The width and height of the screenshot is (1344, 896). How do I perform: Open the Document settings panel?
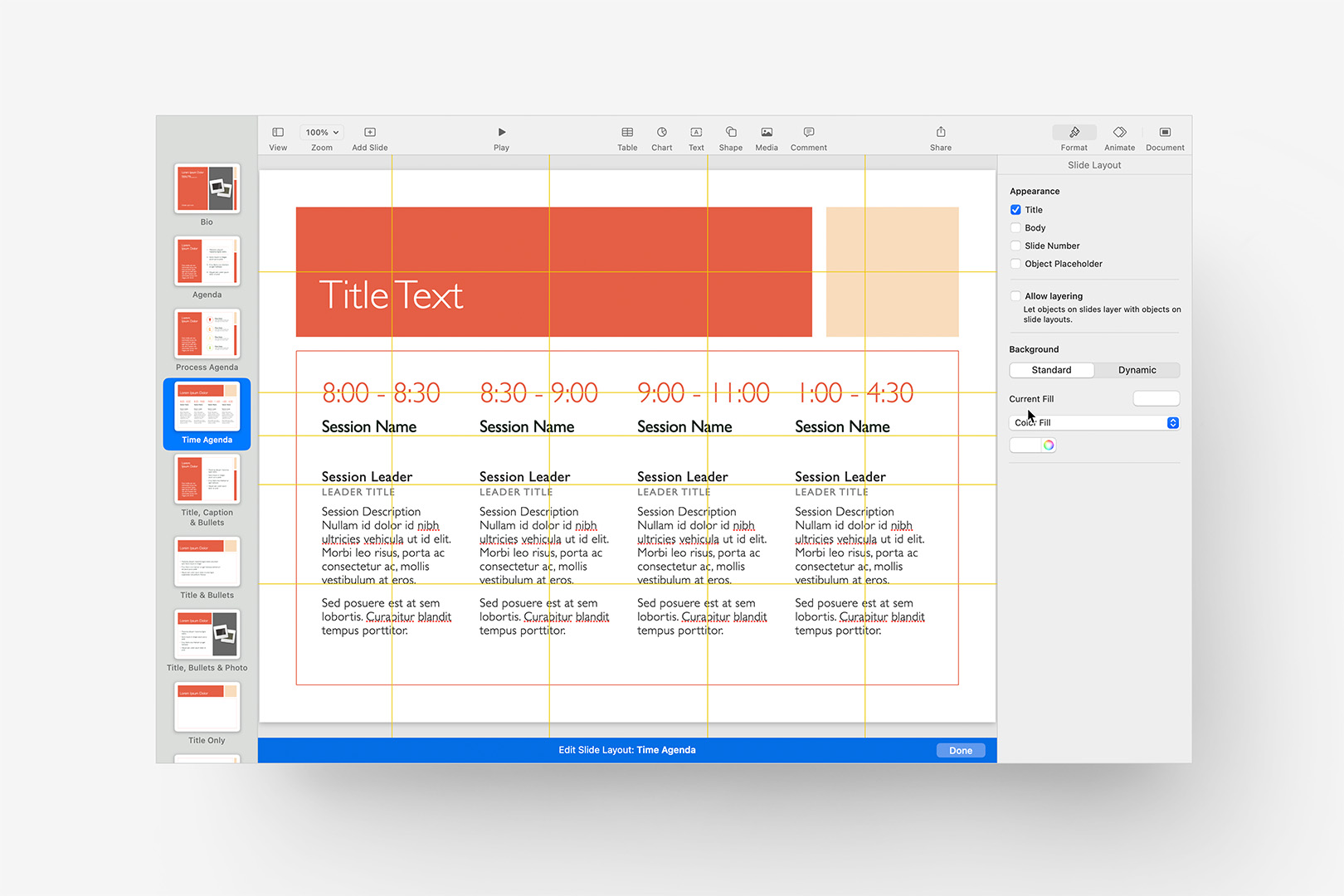(1165, 137)
